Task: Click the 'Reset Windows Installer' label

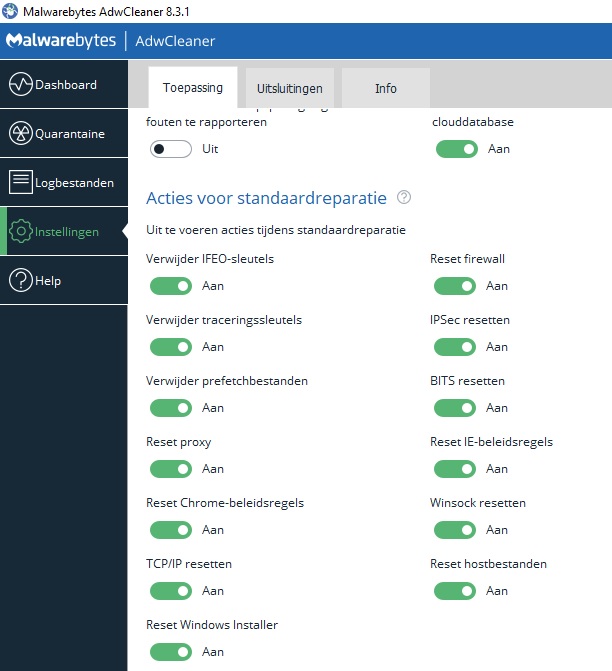Action: 212,625
